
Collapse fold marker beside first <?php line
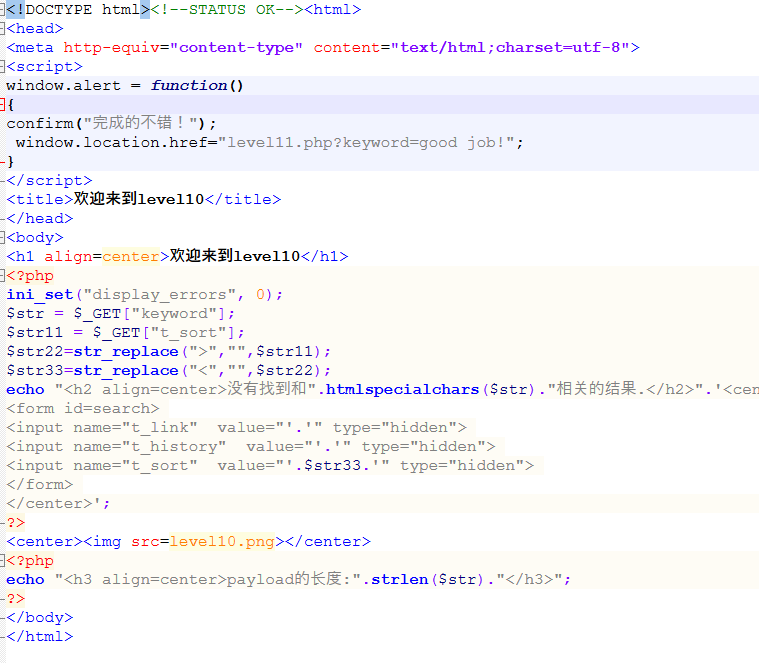click(x=2, y=276)
